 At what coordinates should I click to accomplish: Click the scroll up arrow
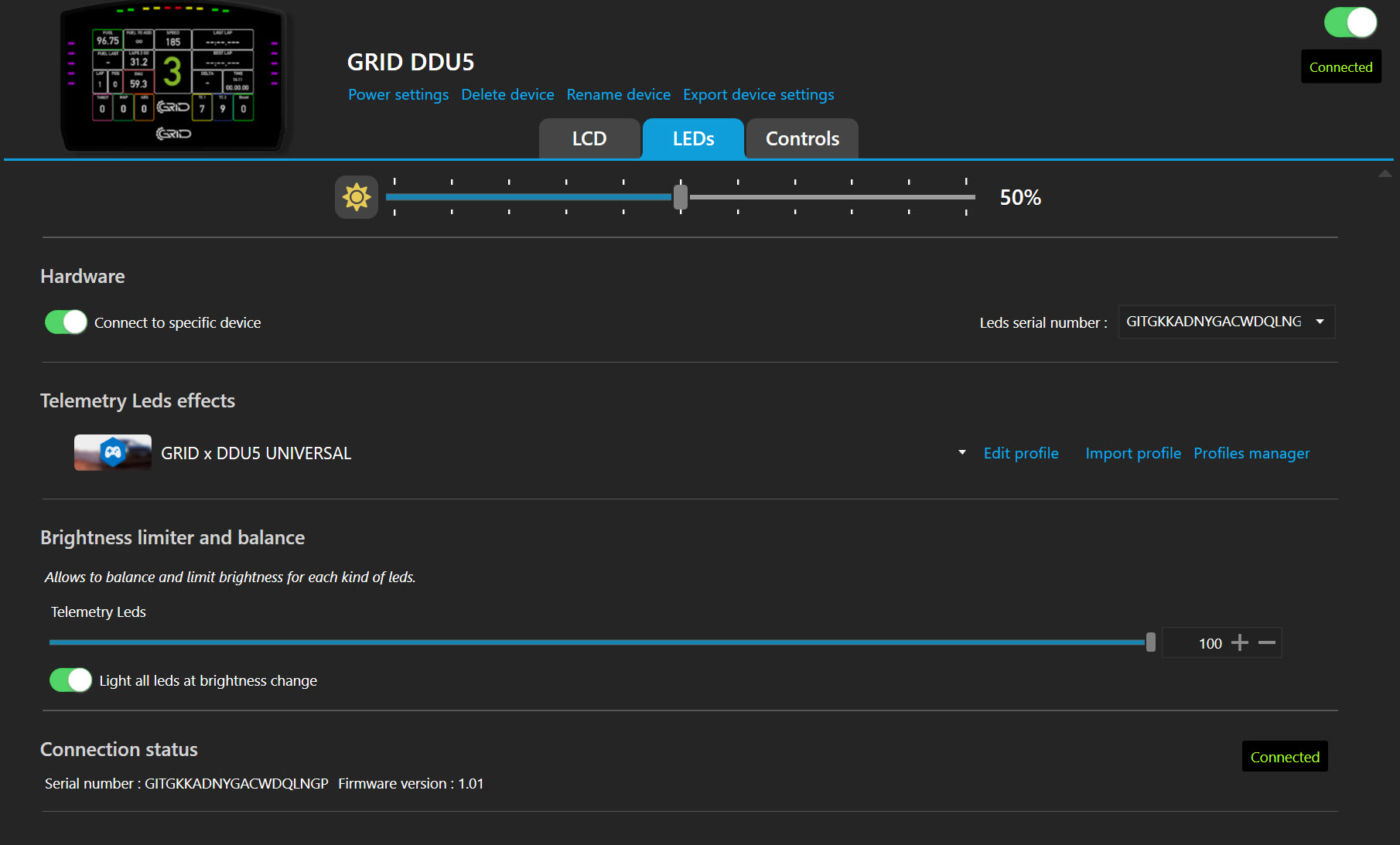(x=1385, y=174)
